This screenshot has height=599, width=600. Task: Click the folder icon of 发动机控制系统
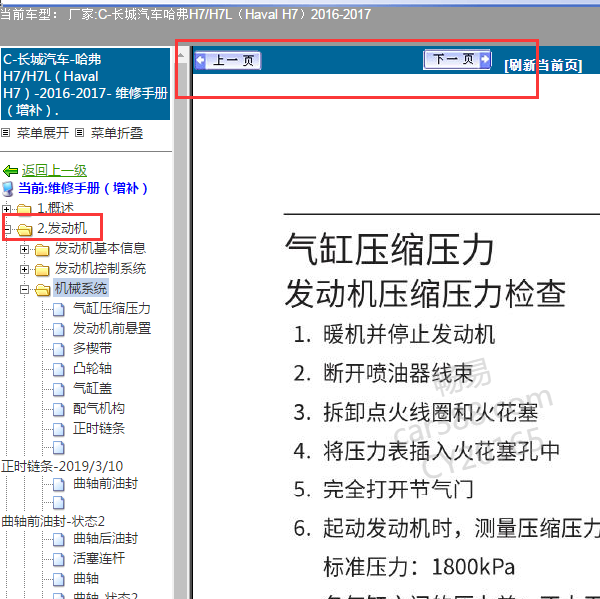(42, 269)
